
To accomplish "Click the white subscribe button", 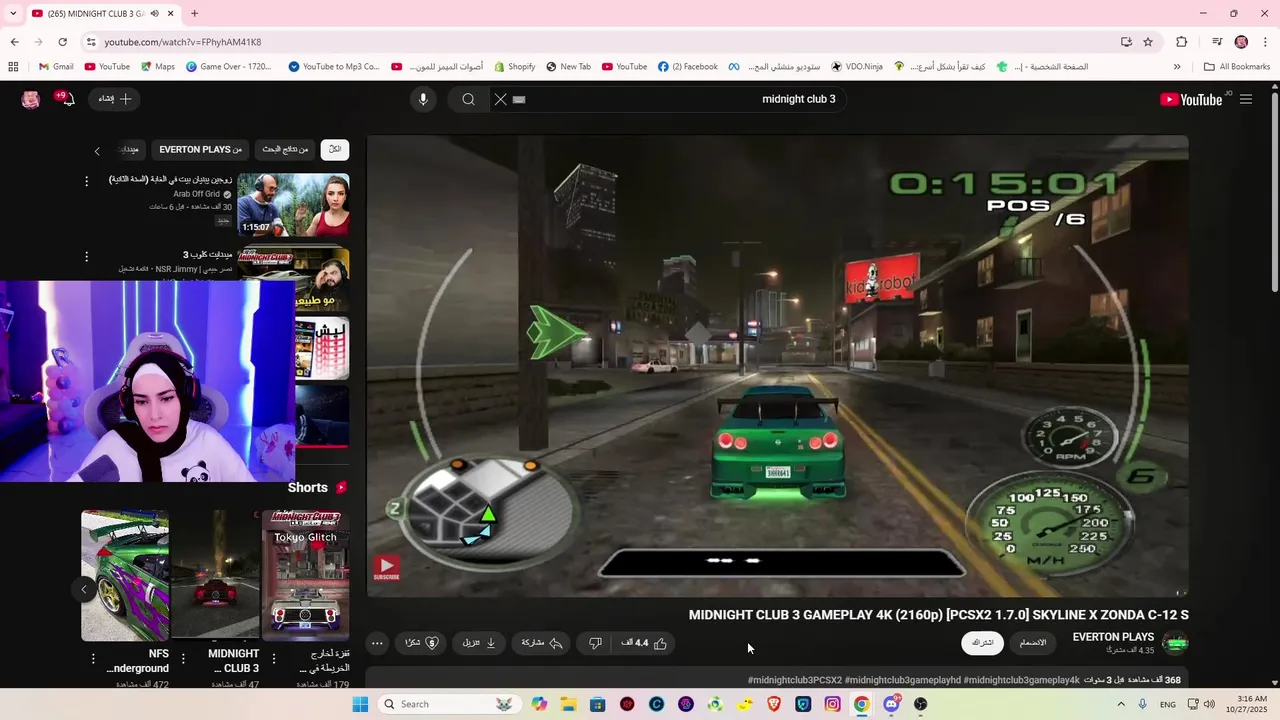I will pyautogui.click(x=982, y=643).
